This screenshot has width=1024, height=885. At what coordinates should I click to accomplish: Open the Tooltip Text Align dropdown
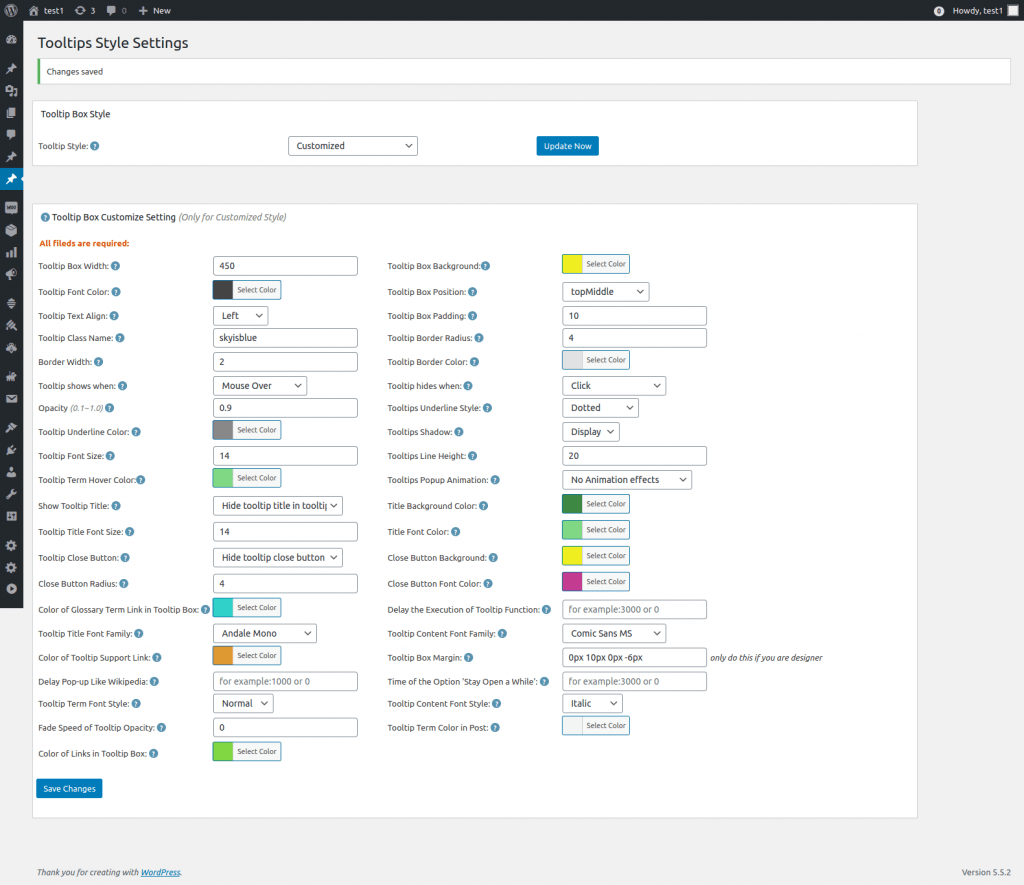click(240, 315)
